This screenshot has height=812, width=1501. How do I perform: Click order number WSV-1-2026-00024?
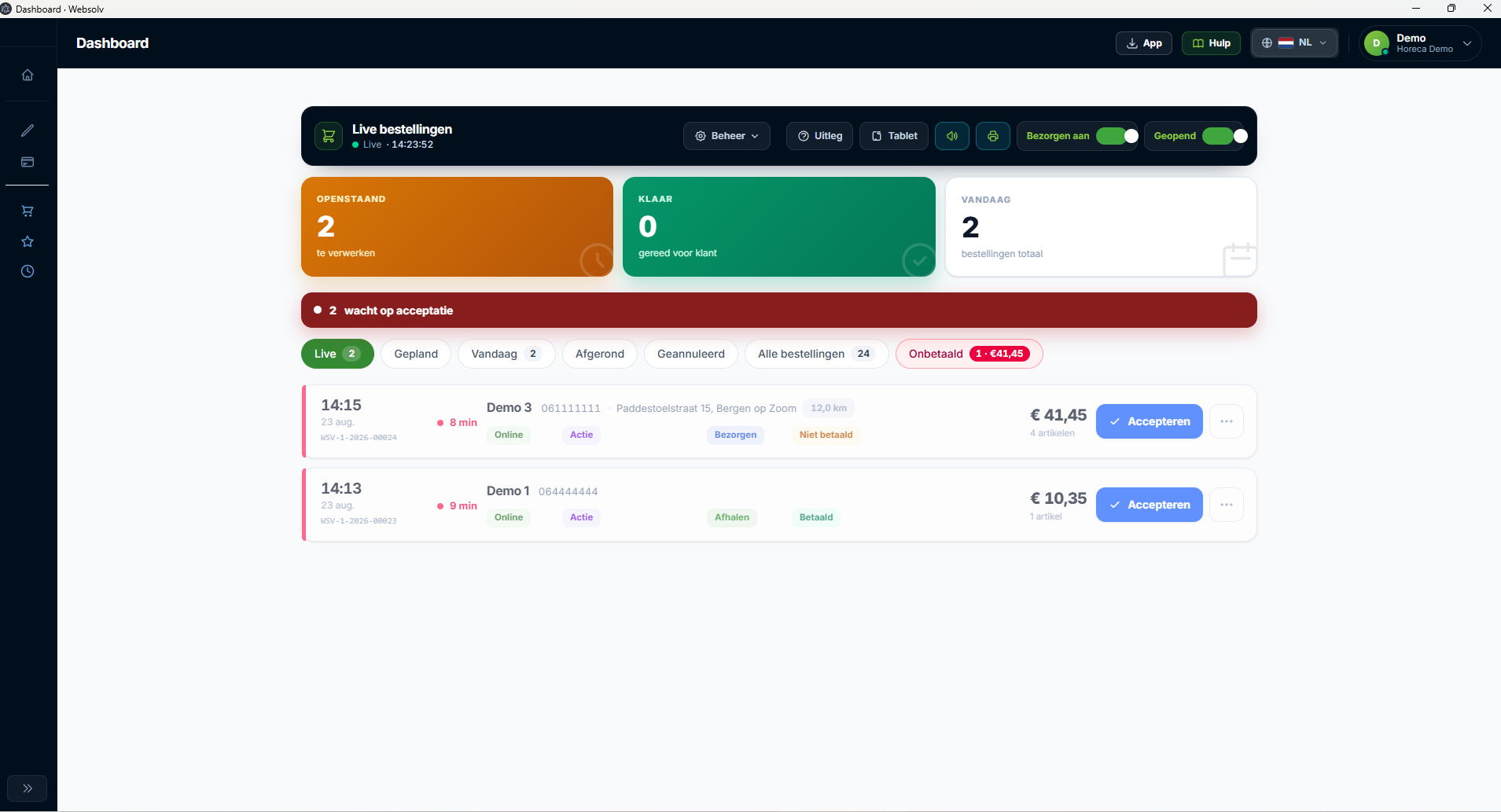tap(359, 438)
